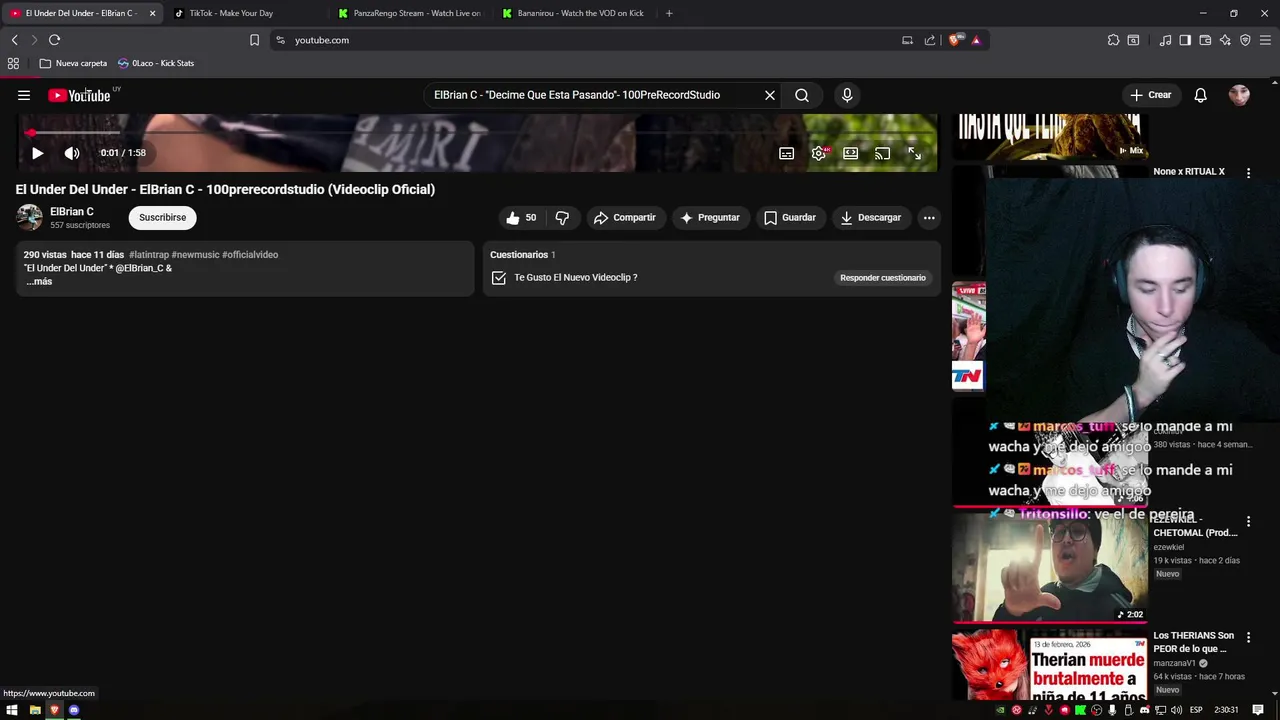This screenshot has width=1280, height=720.
Task: Open Brave Leo AI sparkle icon
Action: click(1225, 40)
